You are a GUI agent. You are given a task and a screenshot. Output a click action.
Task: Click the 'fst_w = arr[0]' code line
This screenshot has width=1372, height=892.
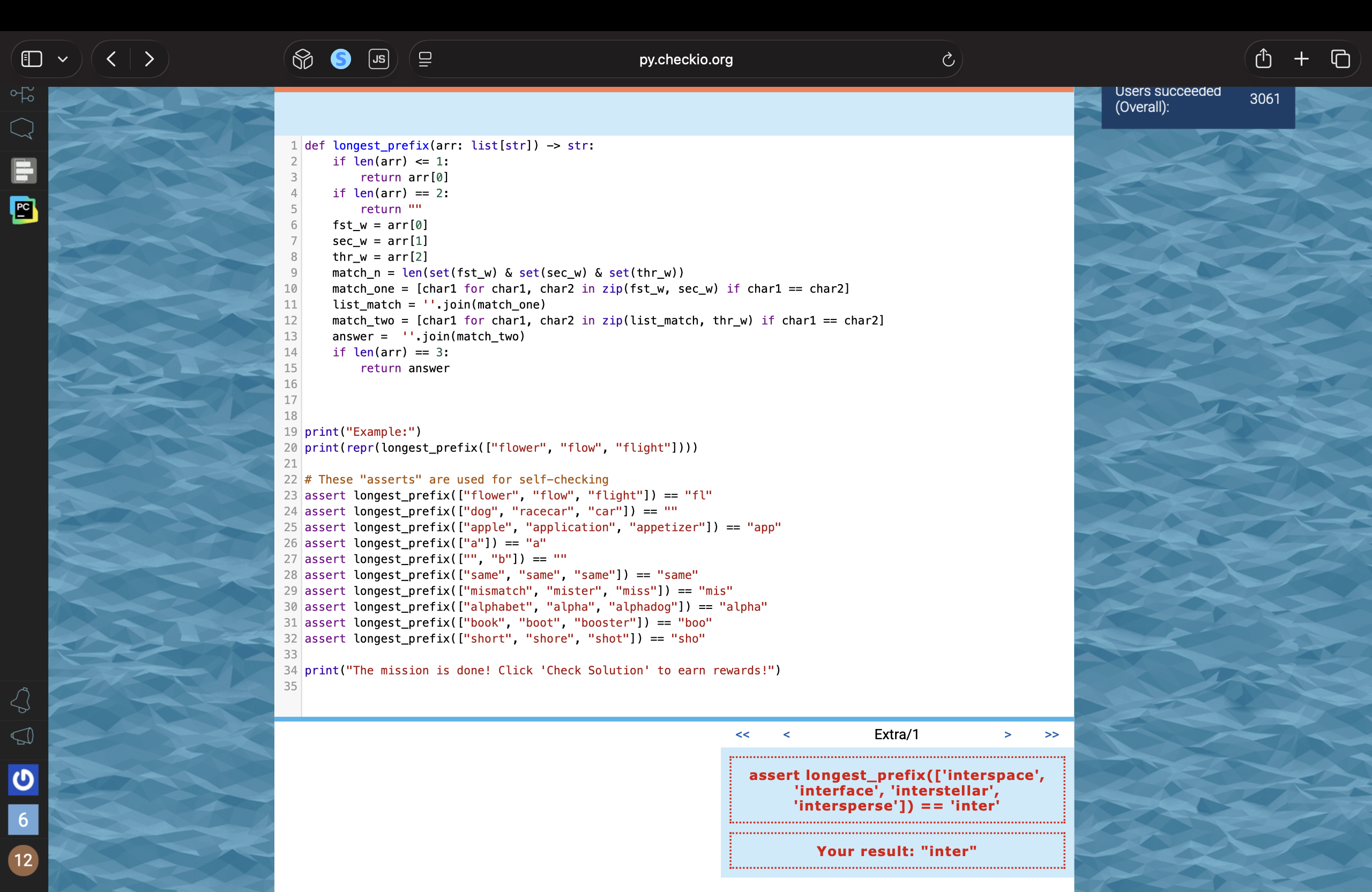tap(380, 225)
